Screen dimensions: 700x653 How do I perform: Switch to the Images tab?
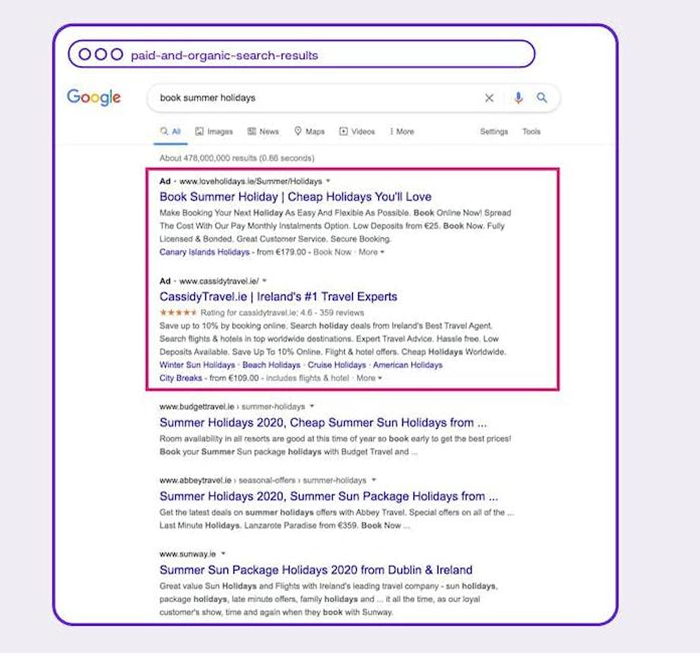[214, 132]
